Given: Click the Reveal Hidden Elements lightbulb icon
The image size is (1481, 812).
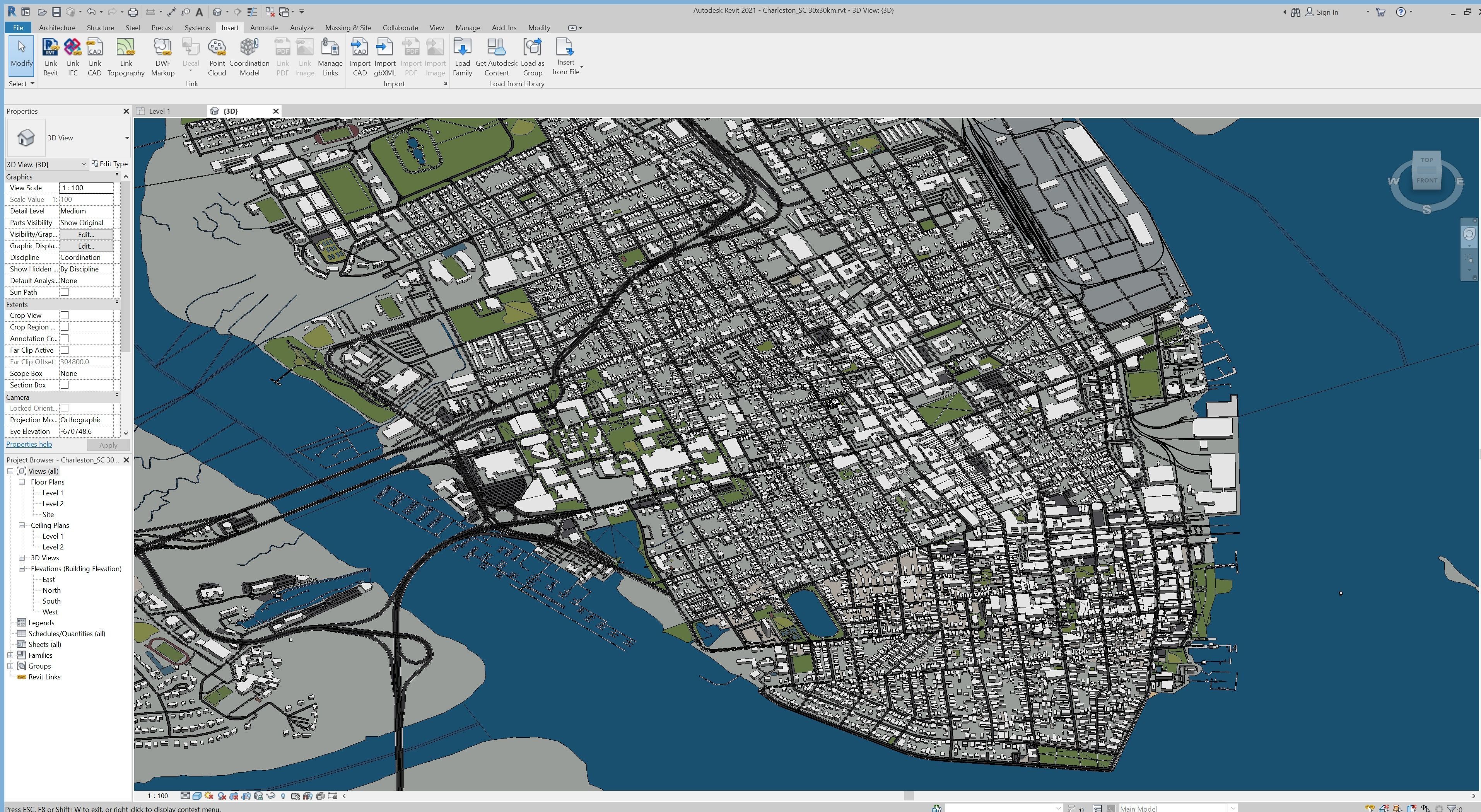Looking at the screenshot, I should coord(283,796).
